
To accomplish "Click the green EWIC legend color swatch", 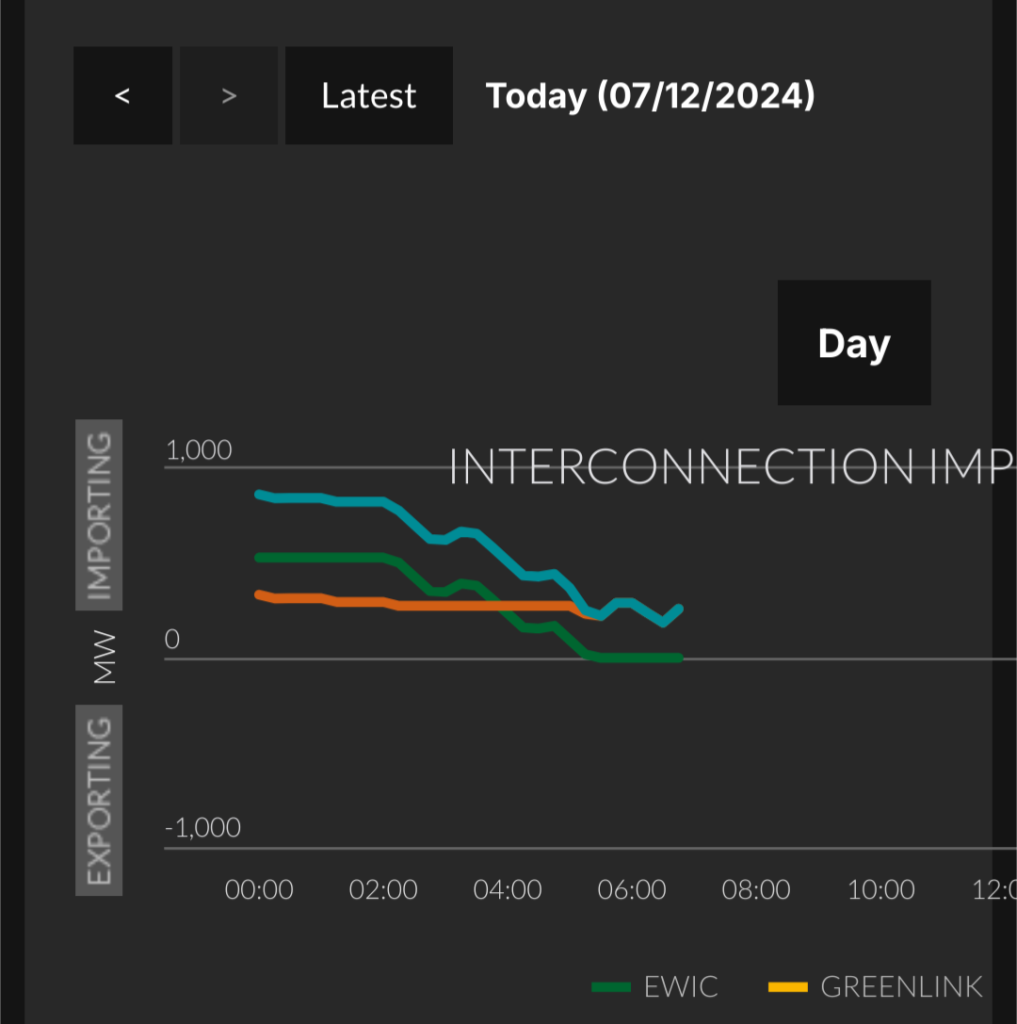I will [x=611, y=987].
